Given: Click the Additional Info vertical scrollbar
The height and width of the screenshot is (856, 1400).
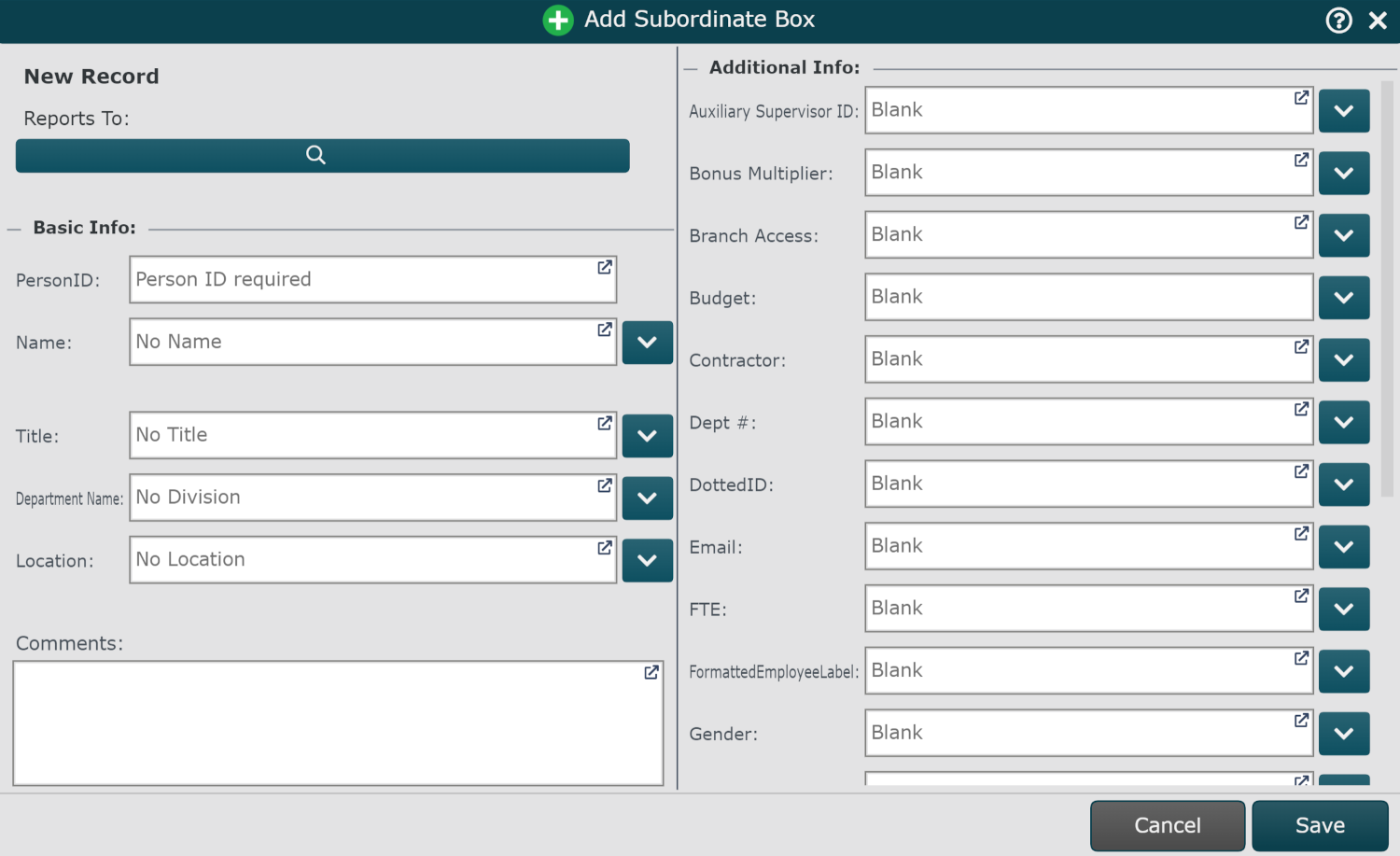Looking at the screenshot, I should tap(1387, 289).
